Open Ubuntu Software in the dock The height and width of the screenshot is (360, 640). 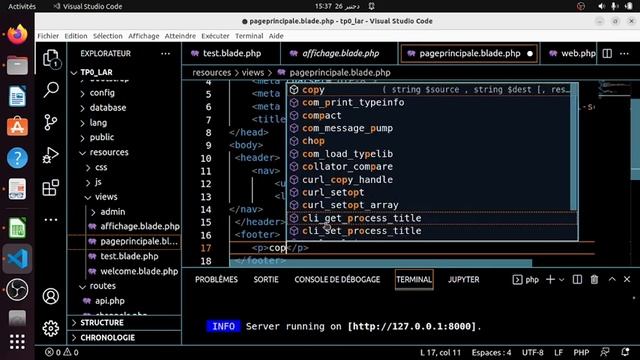[17, 127]
